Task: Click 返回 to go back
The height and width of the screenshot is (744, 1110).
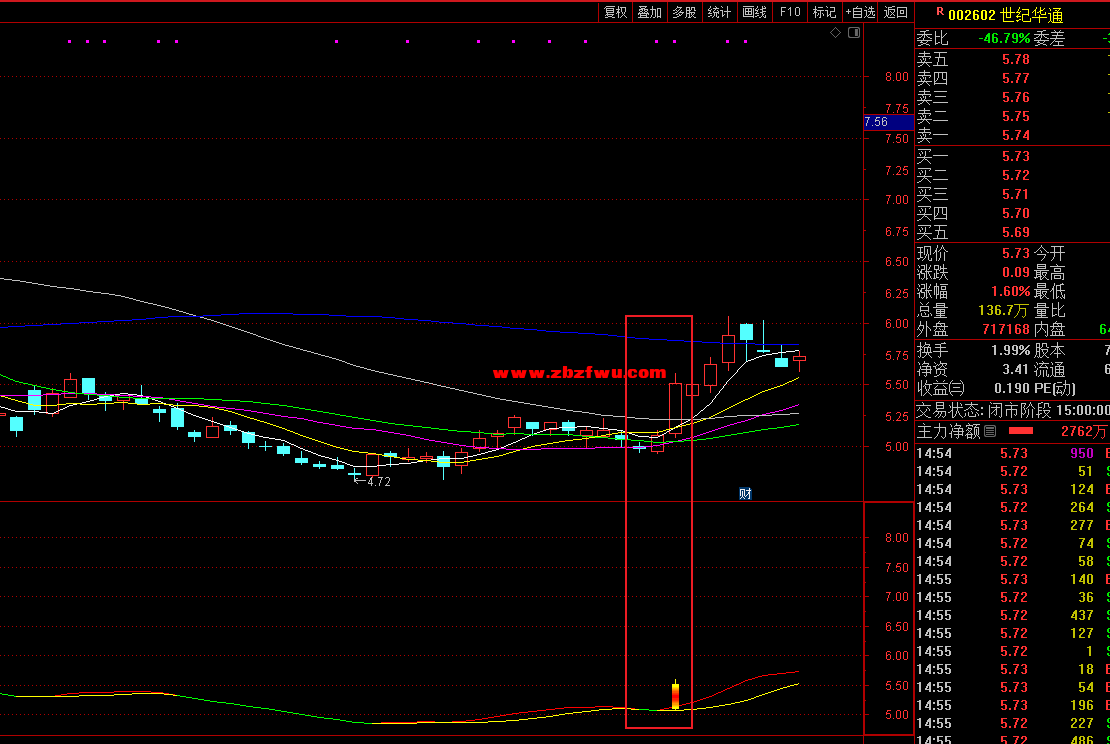Action: (x=896, y=12)
